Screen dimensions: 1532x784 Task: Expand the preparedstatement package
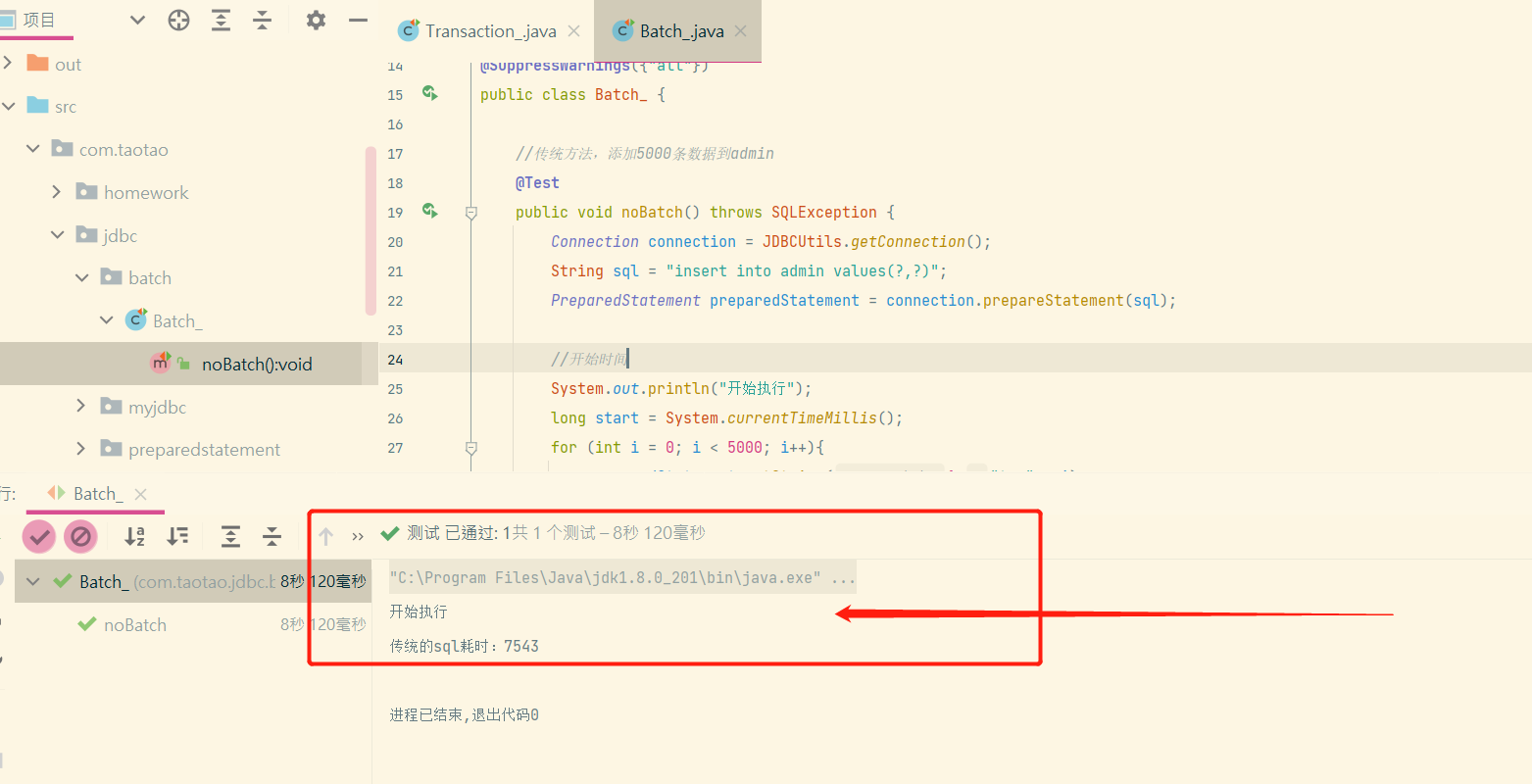pyautogui.click(x=81, y=449)
